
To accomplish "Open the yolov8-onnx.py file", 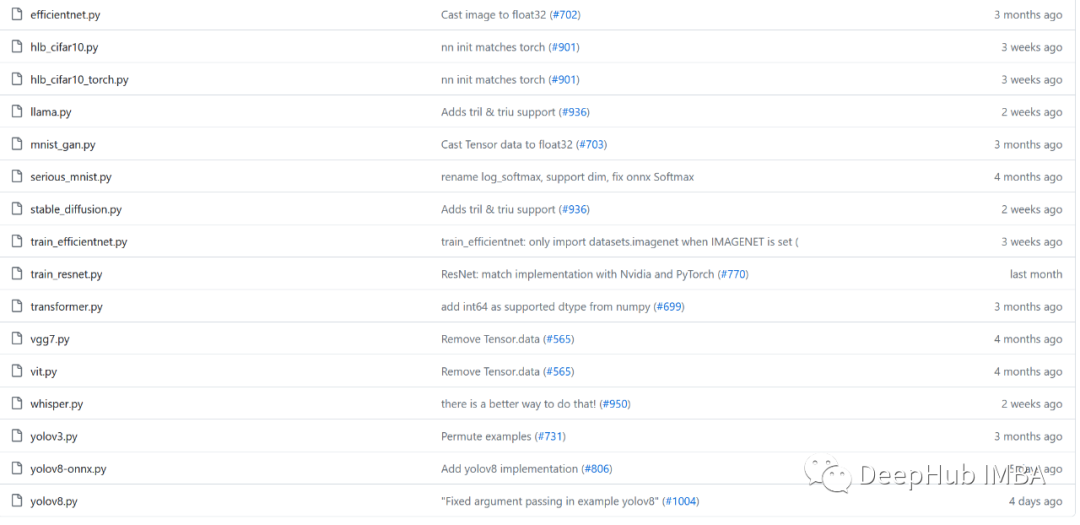I will [x=68, y=469].
